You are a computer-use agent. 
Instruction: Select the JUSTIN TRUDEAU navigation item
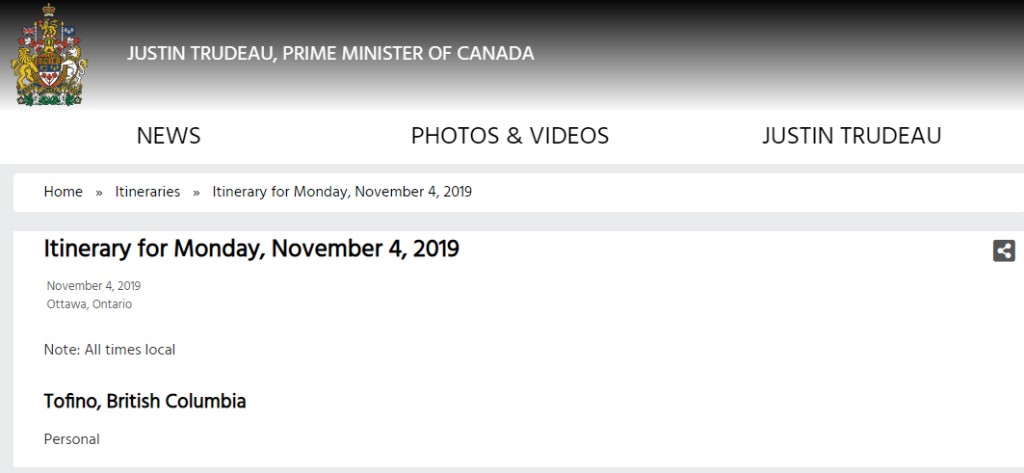(x=852, y=136)
